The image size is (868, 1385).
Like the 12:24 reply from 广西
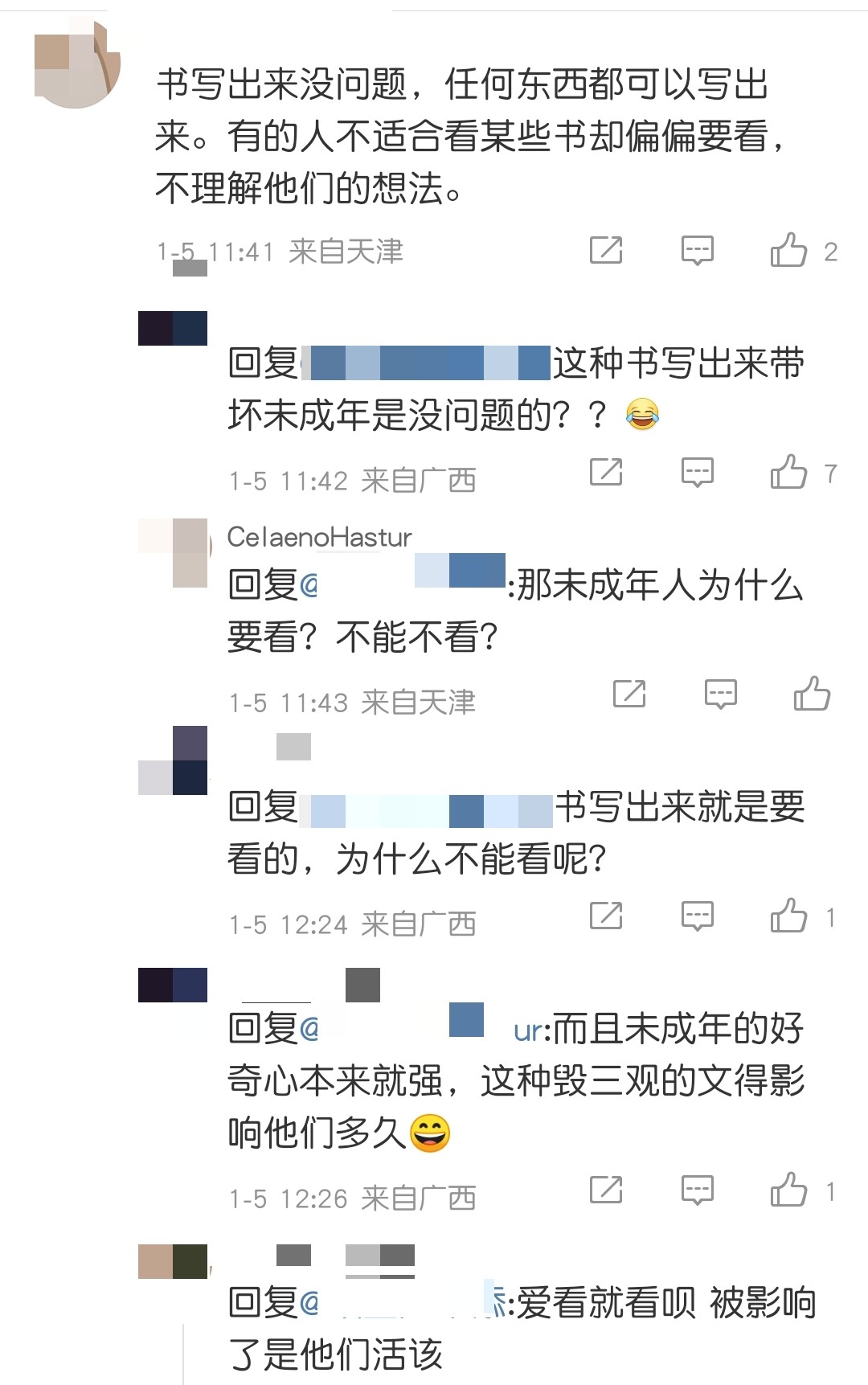pos(788,916)
